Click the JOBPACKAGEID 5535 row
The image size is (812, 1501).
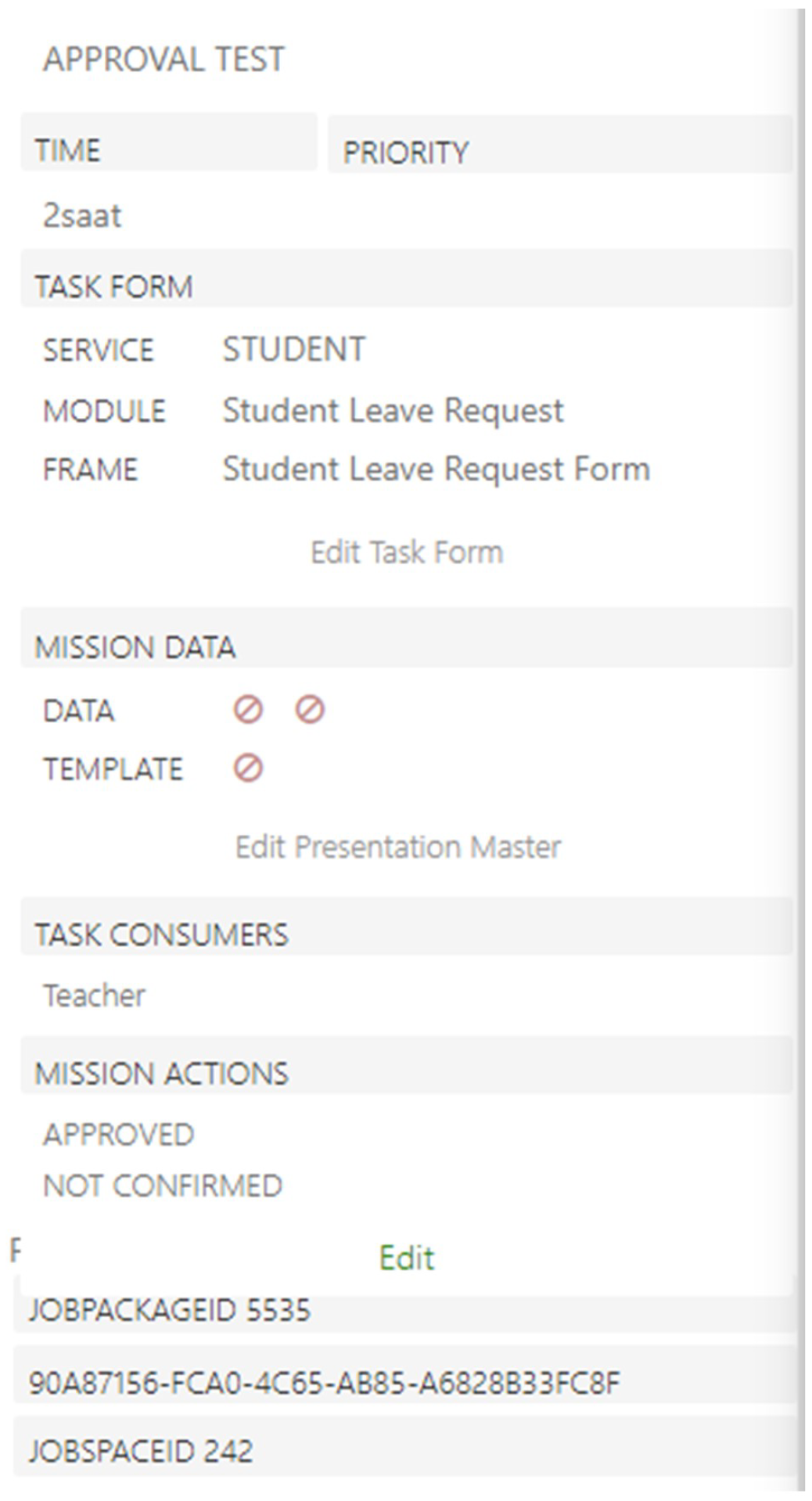click(170, 1310)
